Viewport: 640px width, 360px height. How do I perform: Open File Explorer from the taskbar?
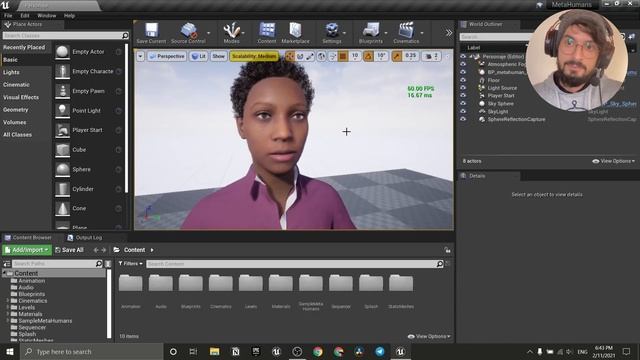pyautogui.click(x=215, y=351)
